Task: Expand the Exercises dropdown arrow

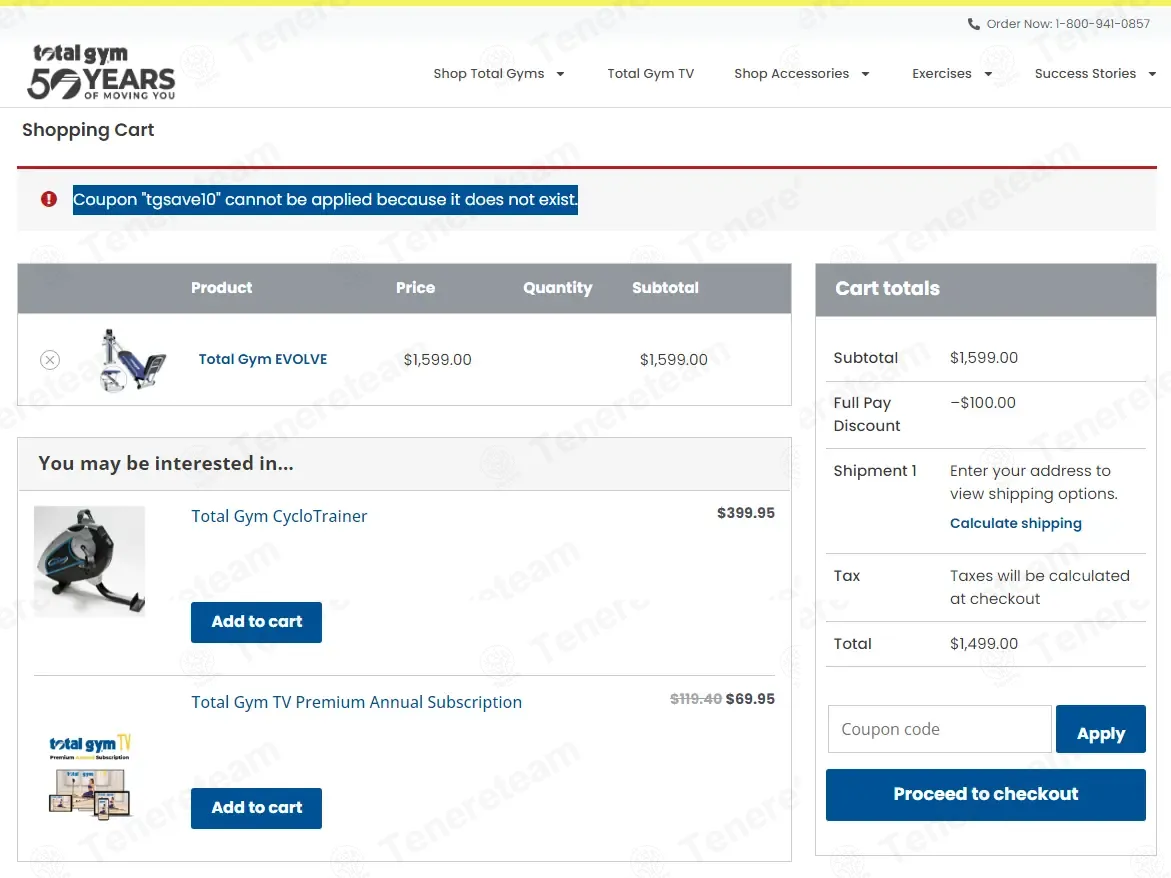Action: coord(988,74)
